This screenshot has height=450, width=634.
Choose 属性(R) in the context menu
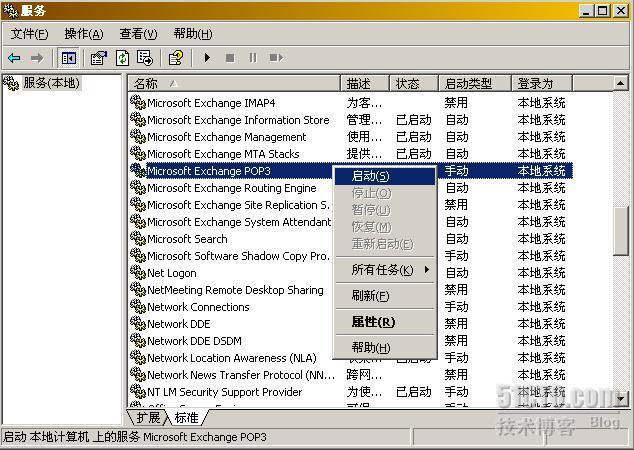[x=385, y=322]
